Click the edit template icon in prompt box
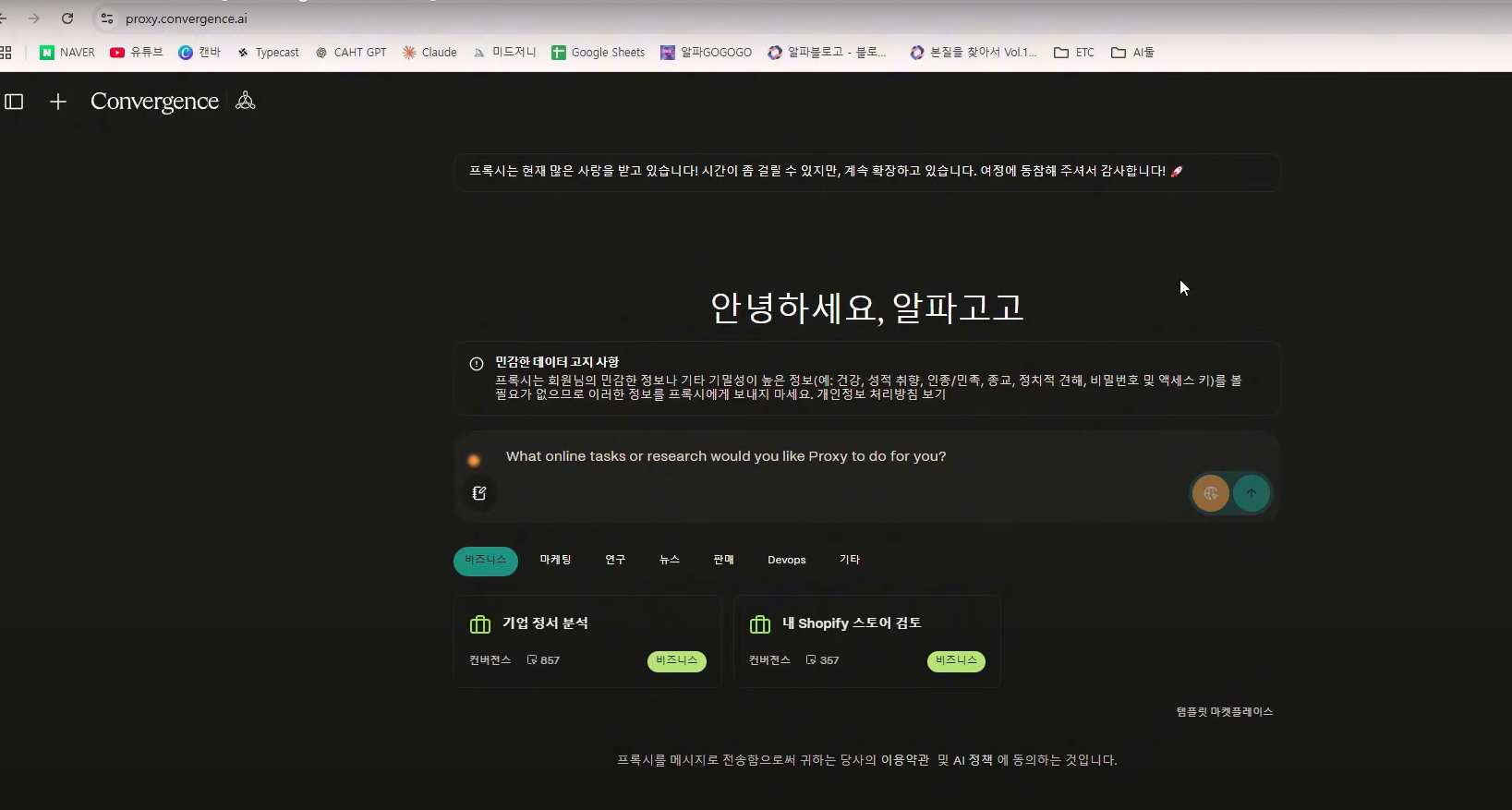 [x=479, y=493]
